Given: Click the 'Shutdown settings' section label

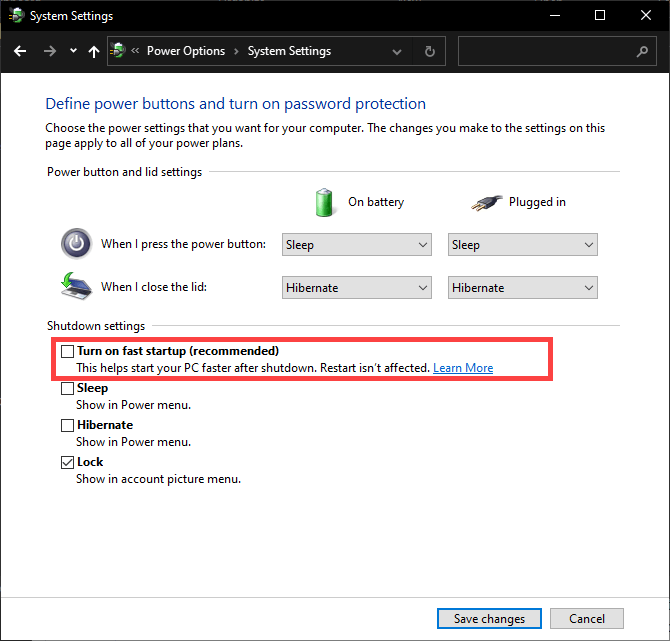Looking at the screenshot, I should coord(96,326).
